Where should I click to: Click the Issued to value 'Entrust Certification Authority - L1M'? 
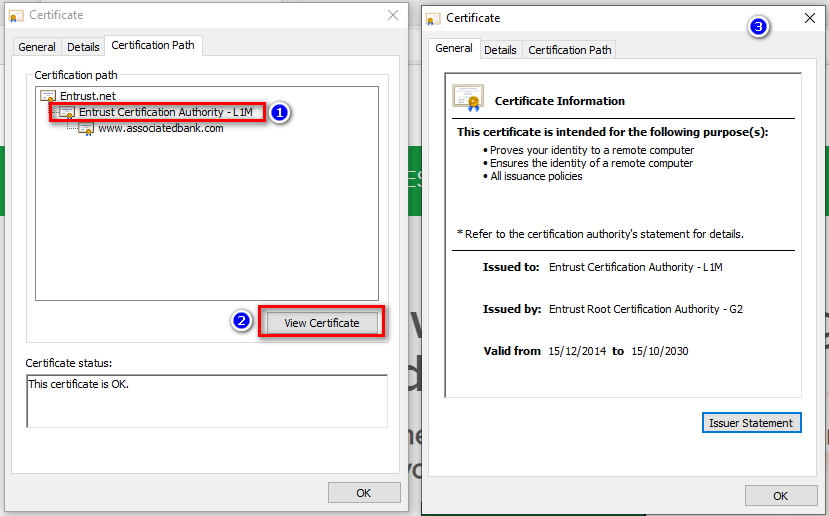tap(635, 267)
